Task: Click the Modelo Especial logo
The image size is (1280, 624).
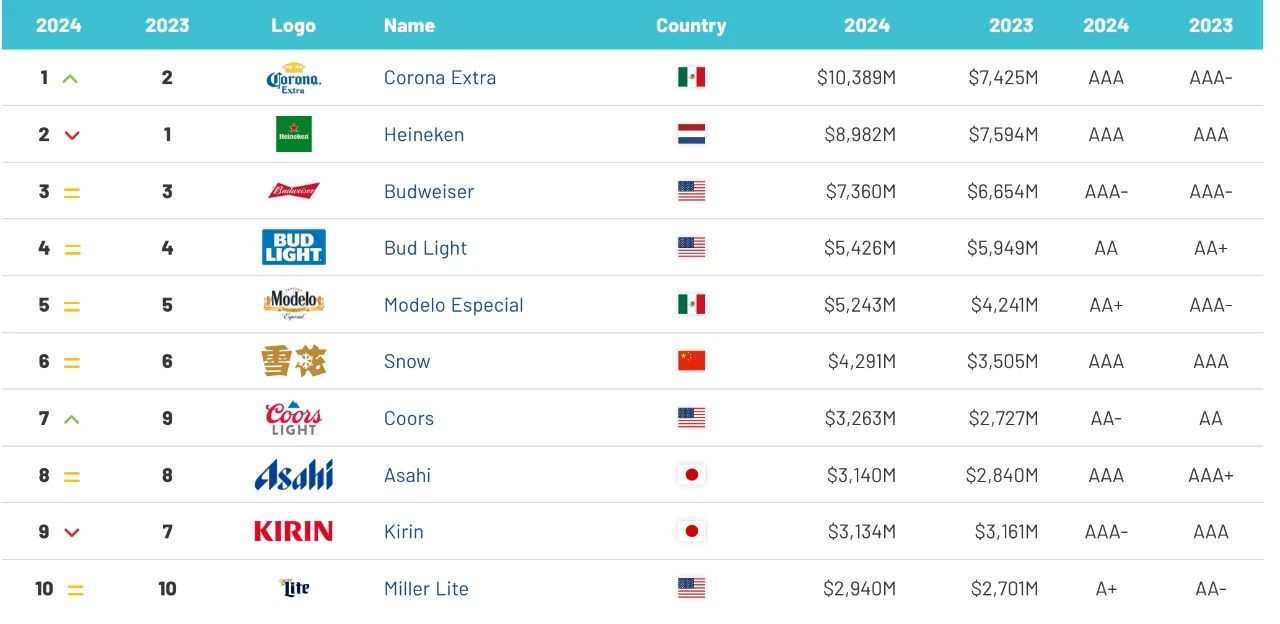Action: pos(294,304)
